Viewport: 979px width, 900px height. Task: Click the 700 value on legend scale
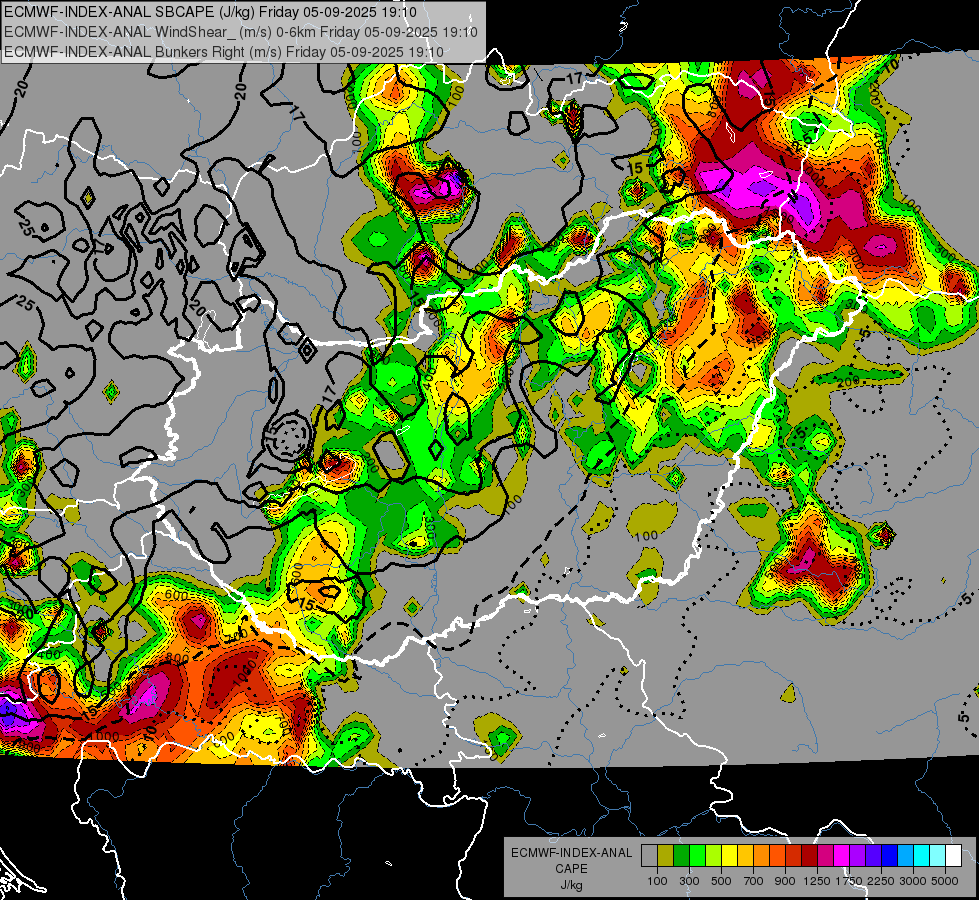[754, 881]
